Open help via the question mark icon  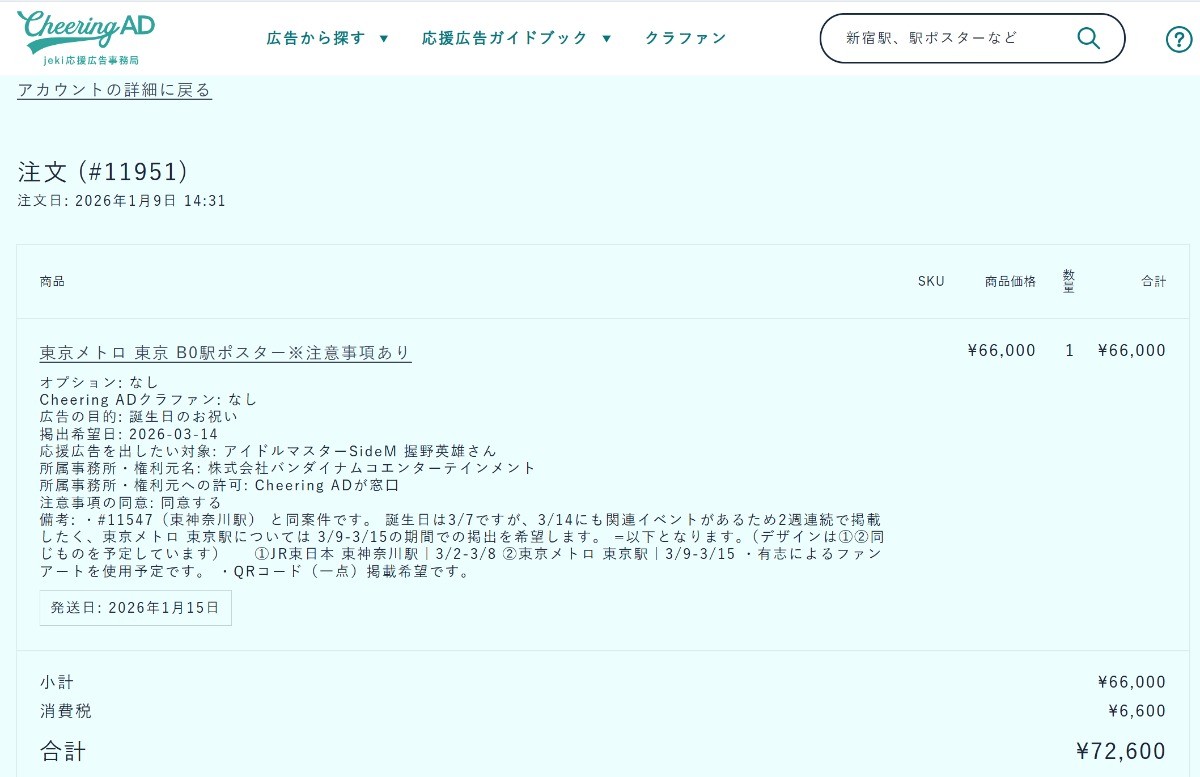pos(1179,39)
